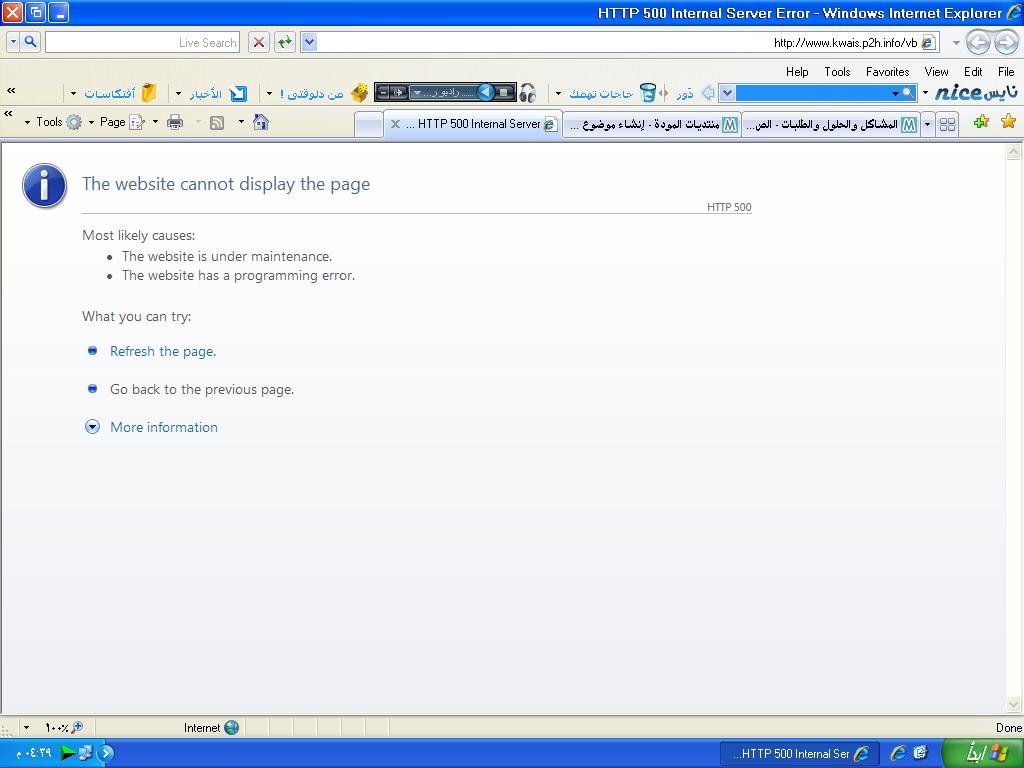Click the Home icon in command bar
The image size is (1024, 768).
click(x=261, y=122)
